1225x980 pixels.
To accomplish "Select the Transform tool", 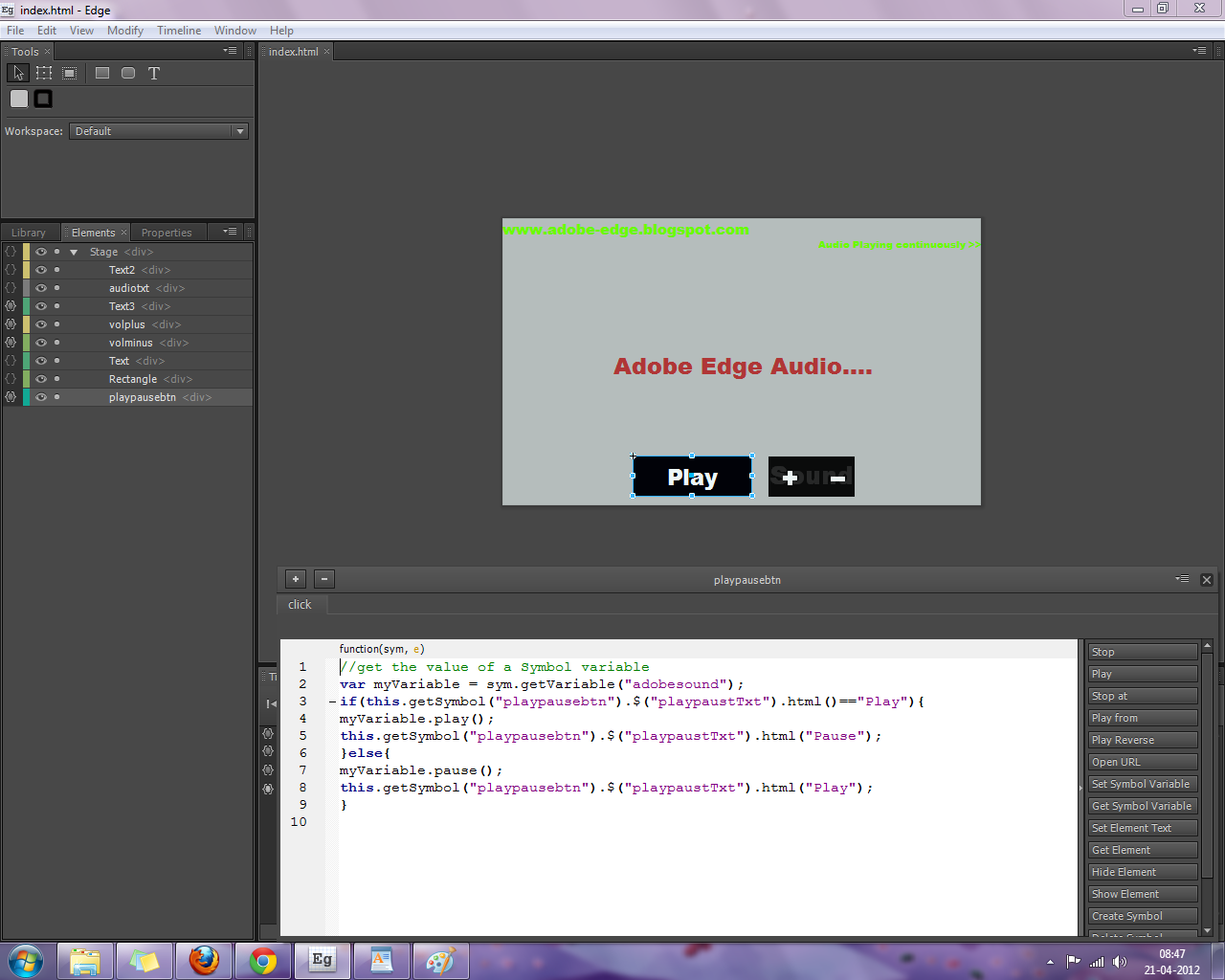I will pos(44,73).
